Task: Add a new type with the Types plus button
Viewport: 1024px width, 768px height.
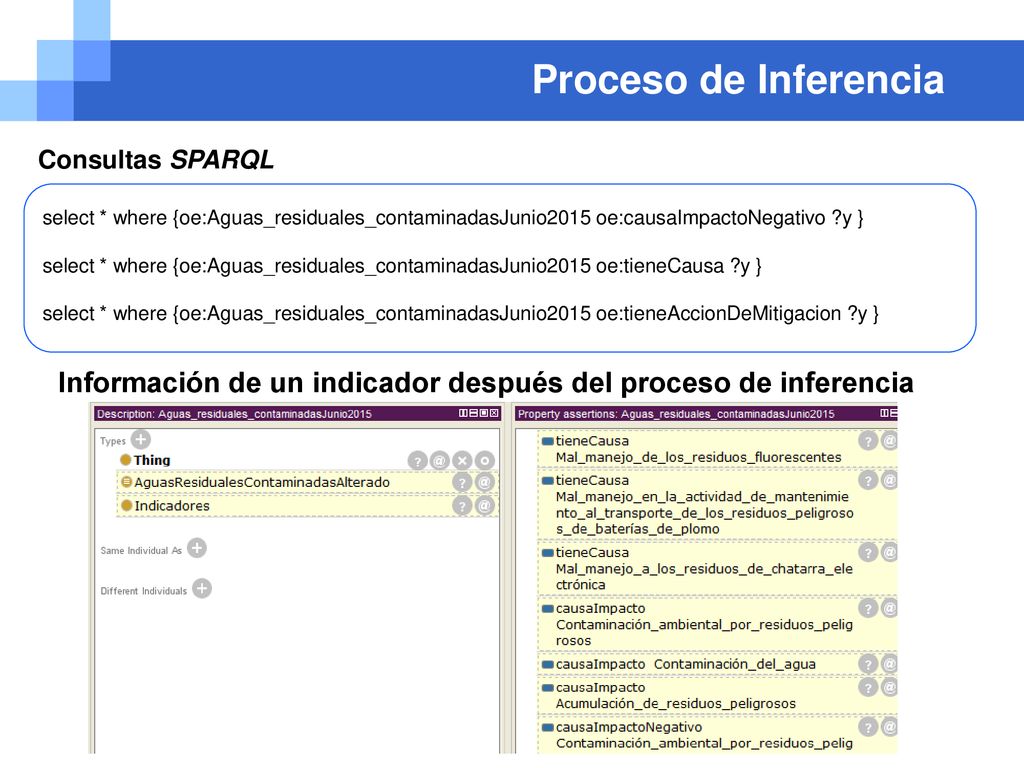Action: 140,440
